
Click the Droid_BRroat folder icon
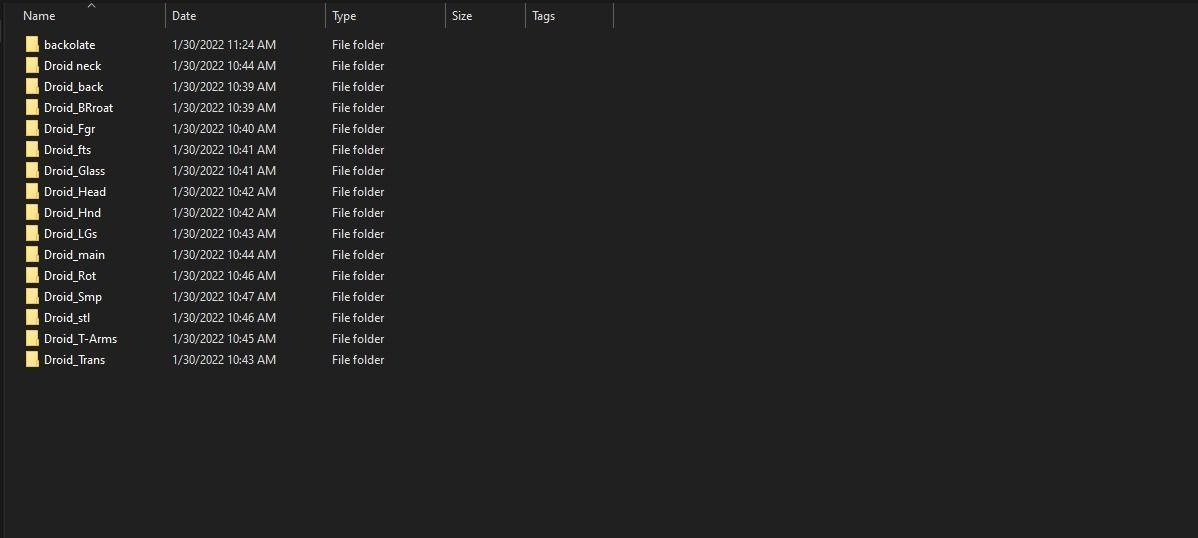pyautogui.click(x=31, y=108)
